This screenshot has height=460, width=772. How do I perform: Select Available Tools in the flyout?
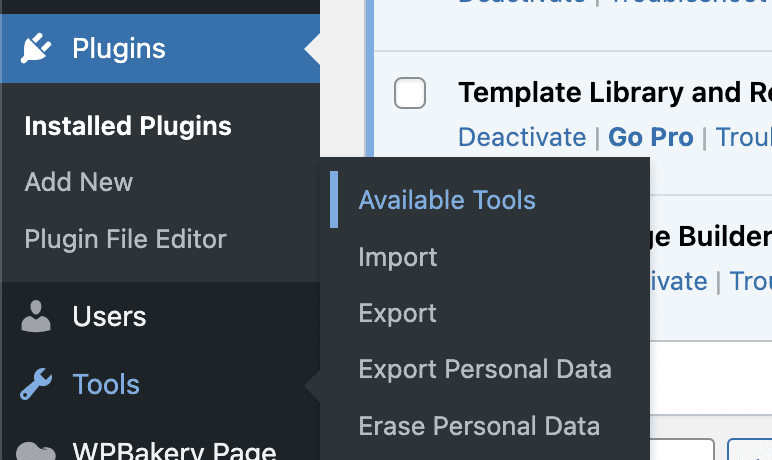[447, 200]
